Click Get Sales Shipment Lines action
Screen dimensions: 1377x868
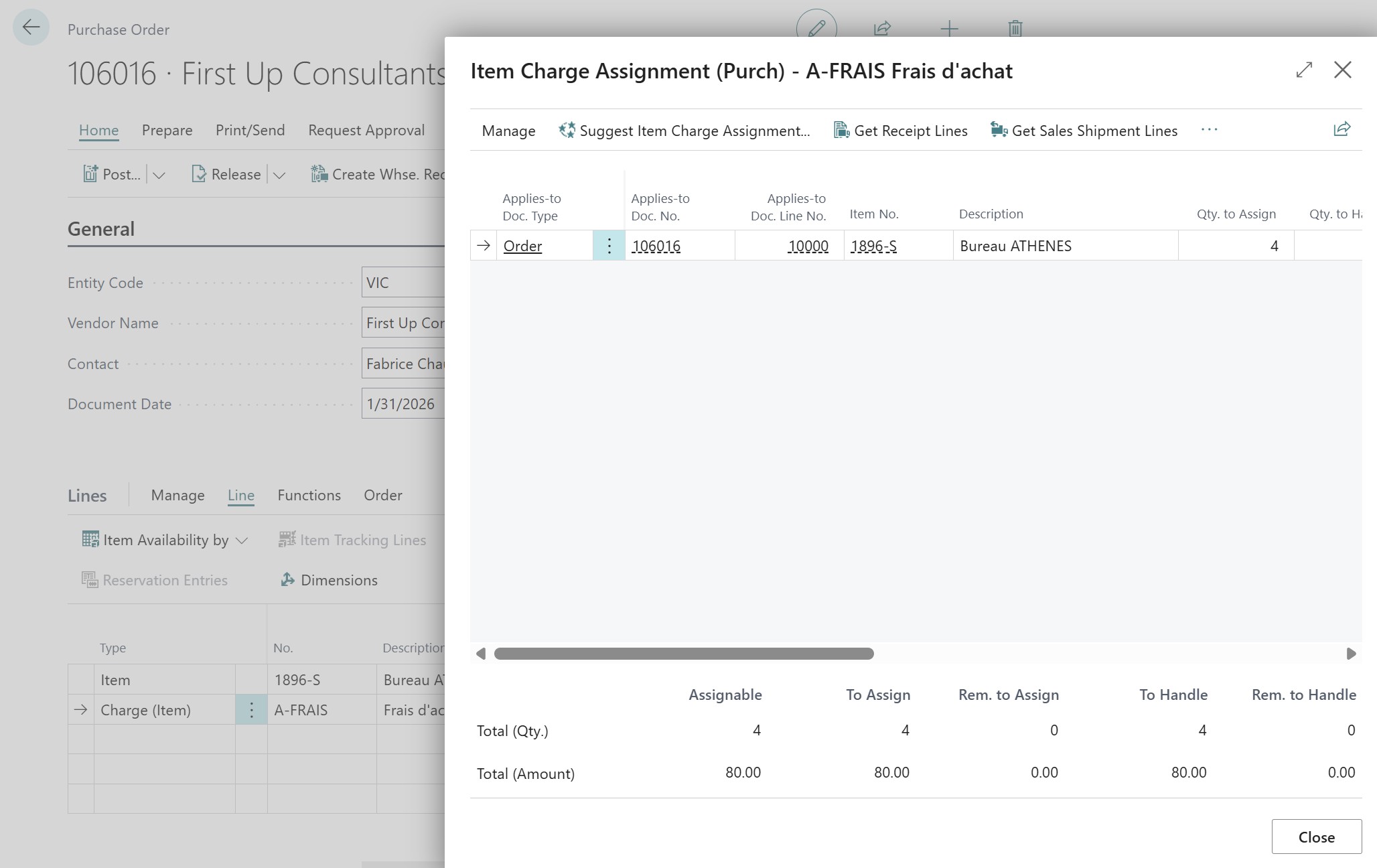1084,131
